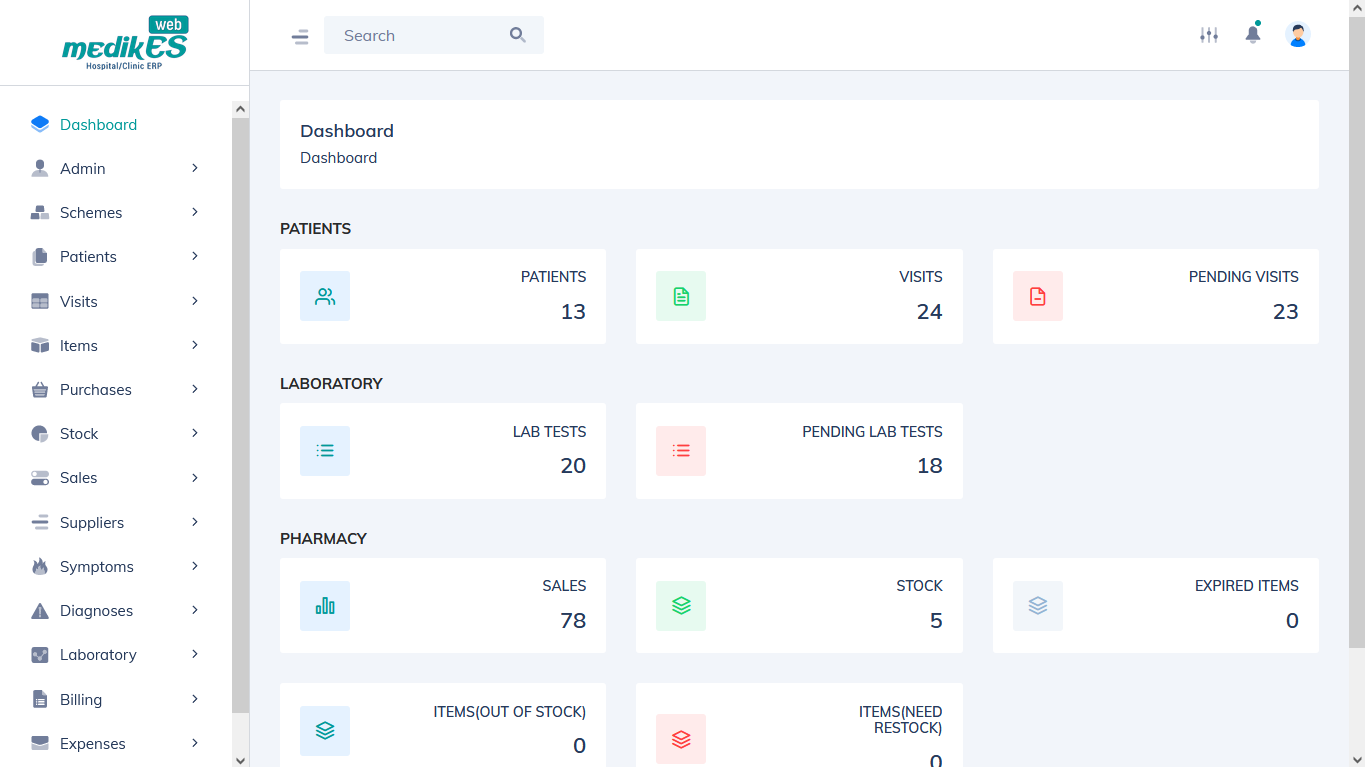Focus the Search input field
Image resolution: width=1365 pixels, height=767 pixels.
pyautogui.click(x=420, y=35)
